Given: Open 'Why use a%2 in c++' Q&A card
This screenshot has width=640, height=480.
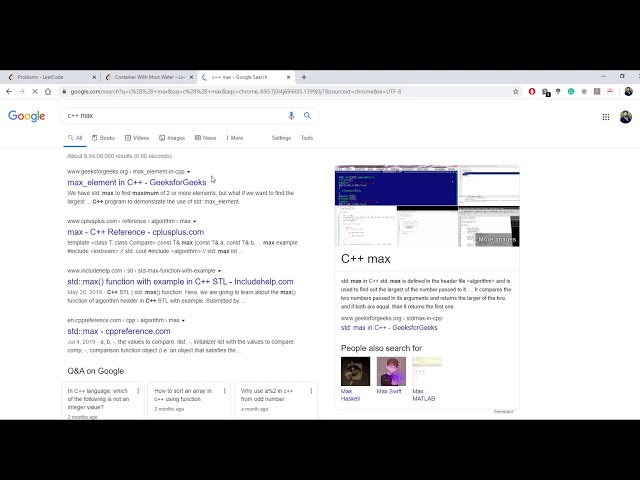Looking at the screenshot, I should click(276, 401).
